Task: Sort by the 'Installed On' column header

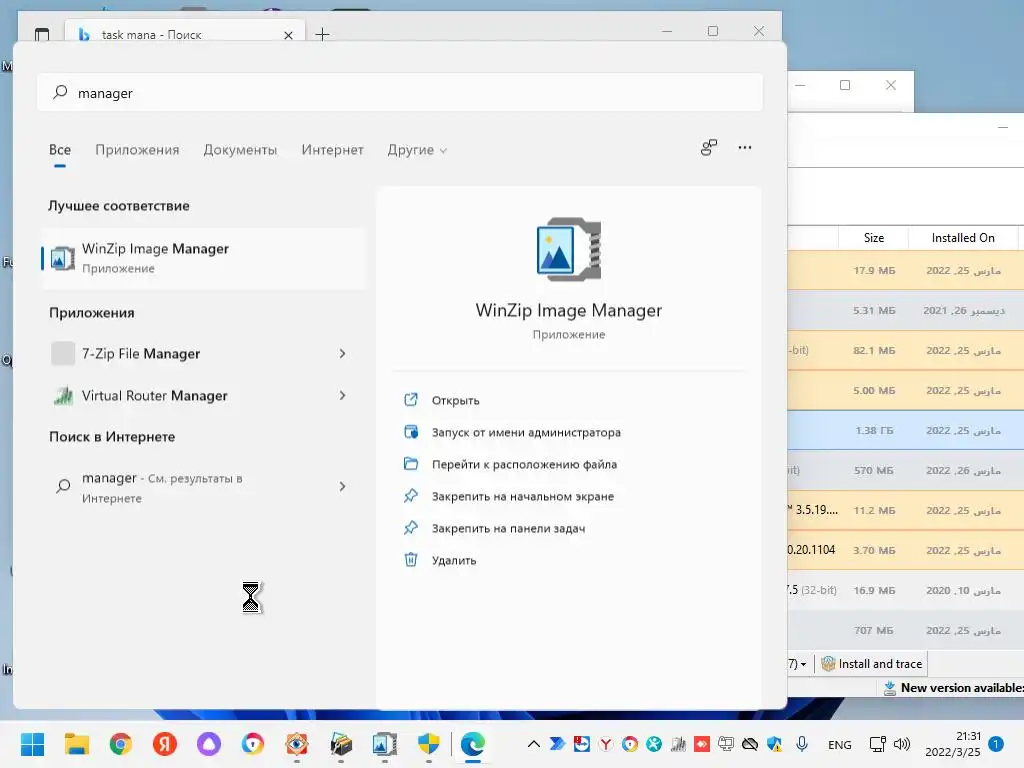Action: [963, 238]
